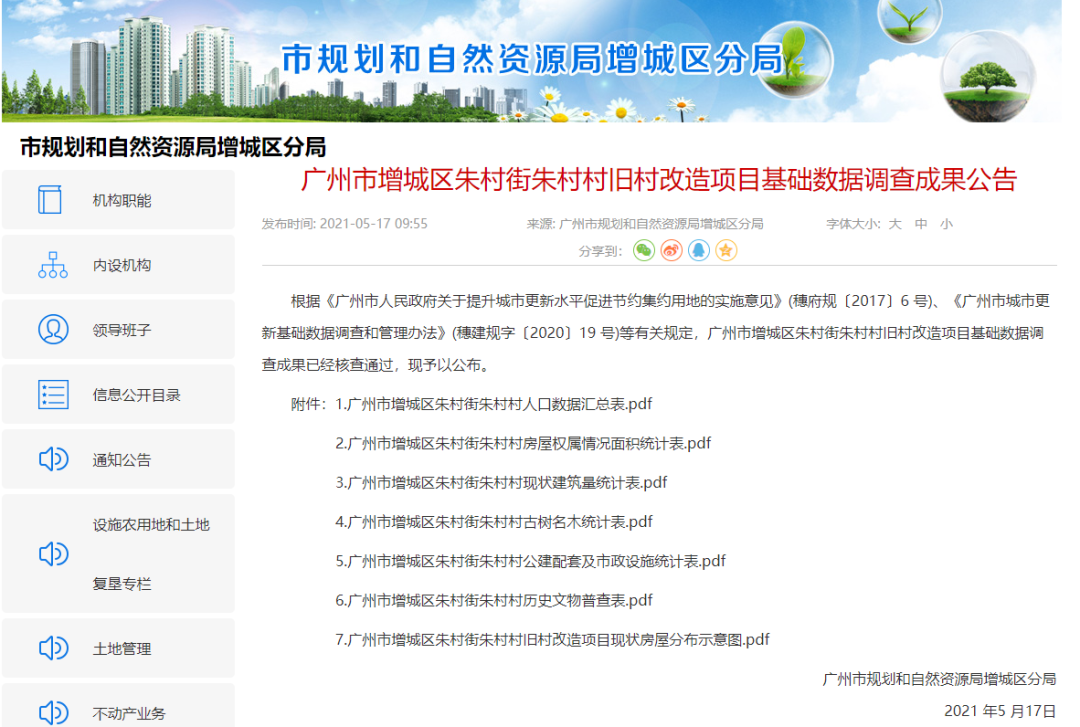Open attachment 5 公建配套及市政设施统计表.pdf
This screenshot has height=727, width=1080.
pos(530,561)
